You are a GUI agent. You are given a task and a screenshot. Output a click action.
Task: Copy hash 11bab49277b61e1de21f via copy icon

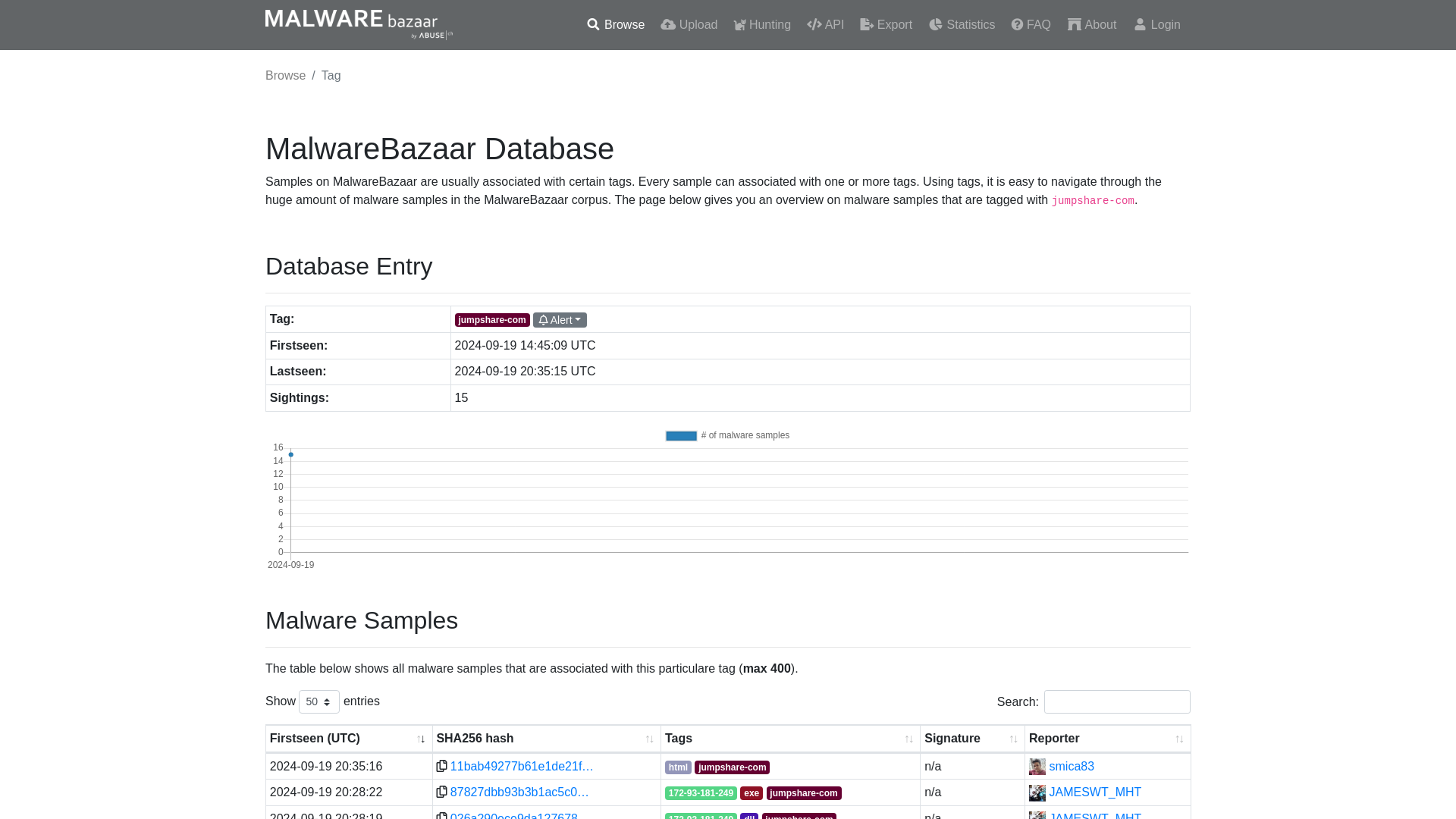coord(441,766)
